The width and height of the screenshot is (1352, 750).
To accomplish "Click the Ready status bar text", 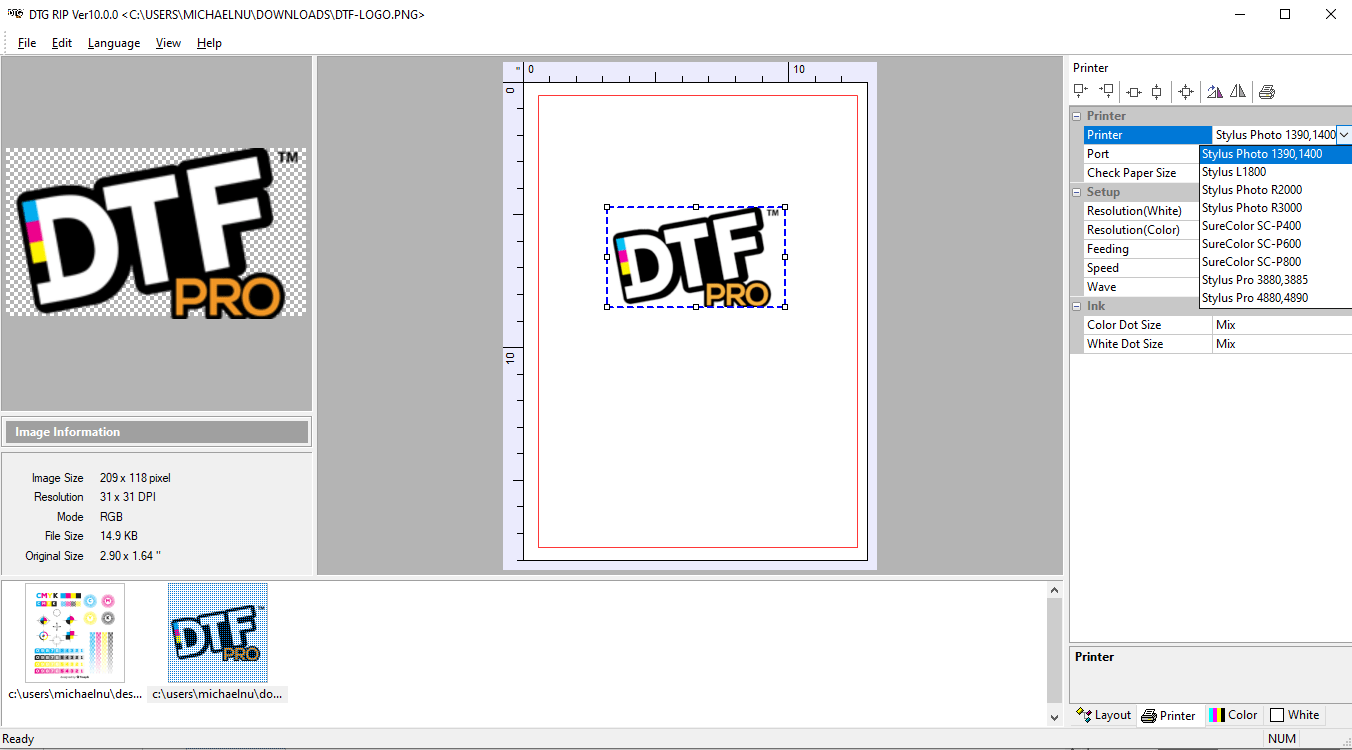I will coord(19,739).
